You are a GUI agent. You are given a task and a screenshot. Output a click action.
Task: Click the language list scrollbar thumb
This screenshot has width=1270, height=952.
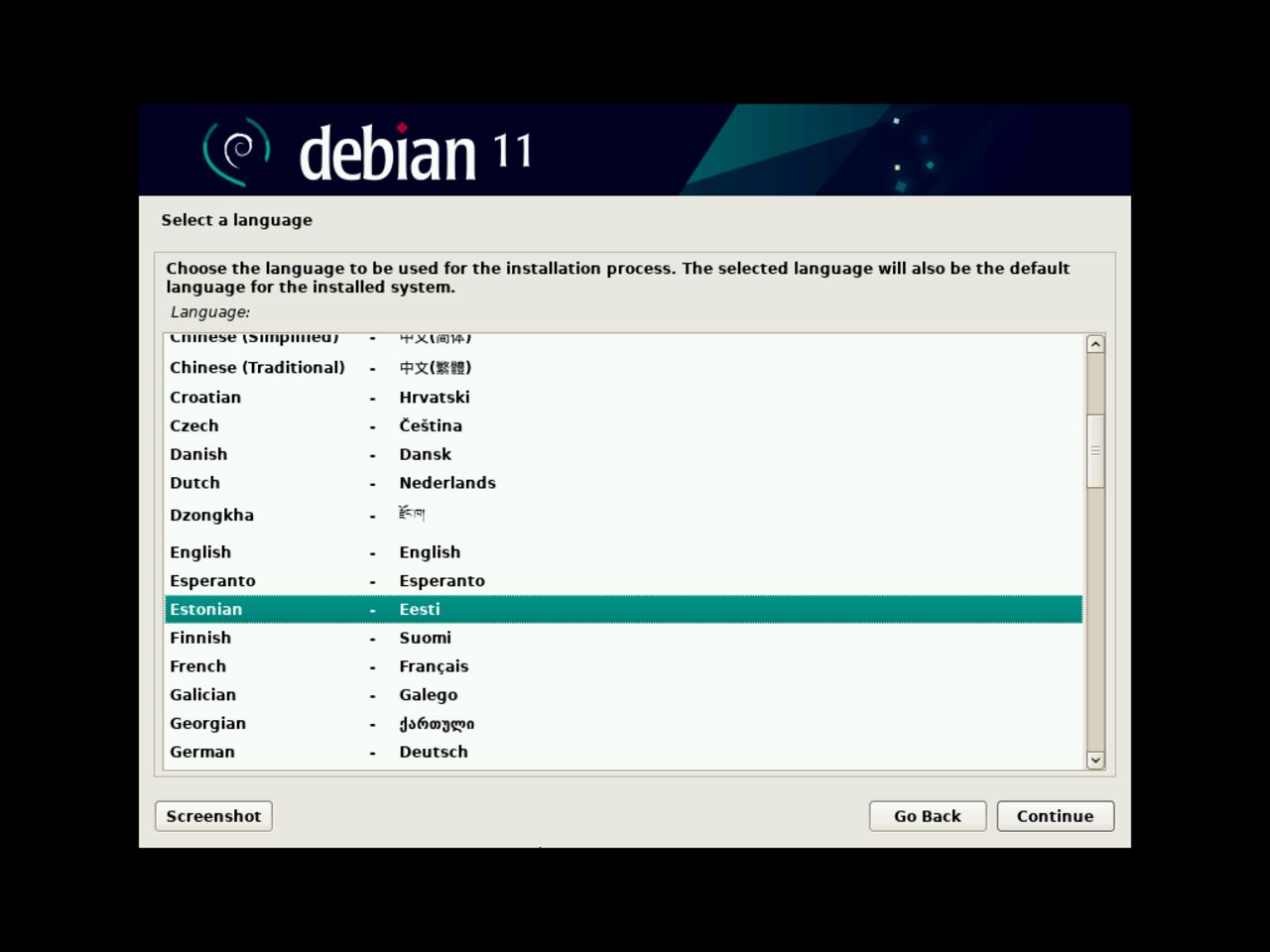coord(1095,450)
